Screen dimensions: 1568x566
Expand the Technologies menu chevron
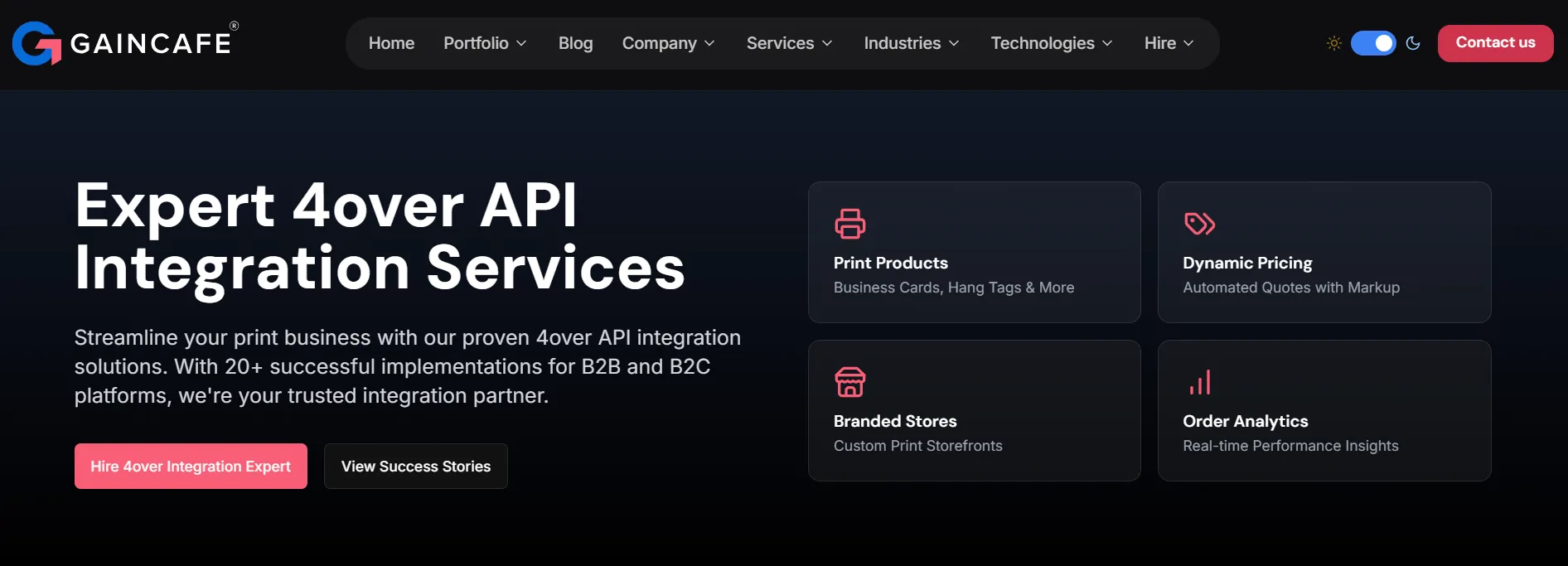pos(1107,43)
